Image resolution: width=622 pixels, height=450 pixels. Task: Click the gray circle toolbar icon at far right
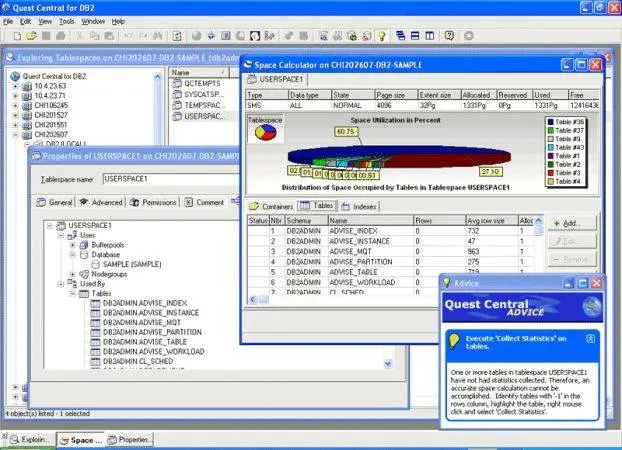click(x=468, y=36)
